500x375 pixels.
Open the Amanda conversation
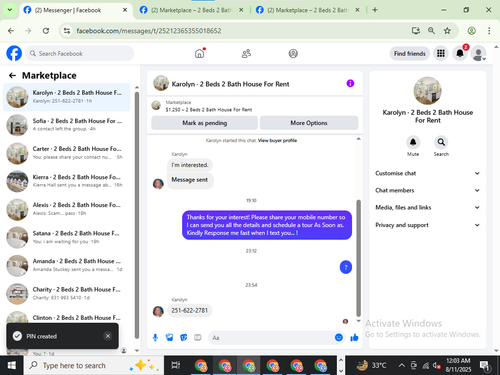pyautogui.click(x=67, y=265)
